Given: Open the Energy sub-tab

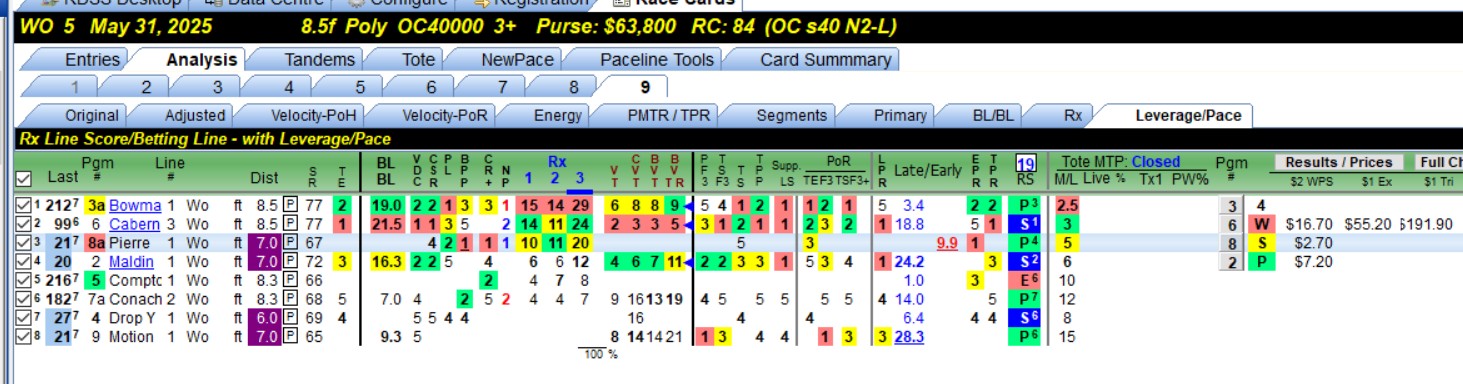Looking at the screenshot, I should pyautogui.click(x=557, y=115).
